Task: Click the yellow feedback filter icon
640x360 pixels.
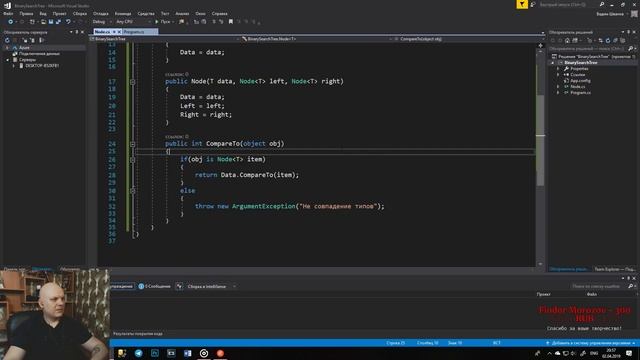Action: pos(522,4)
